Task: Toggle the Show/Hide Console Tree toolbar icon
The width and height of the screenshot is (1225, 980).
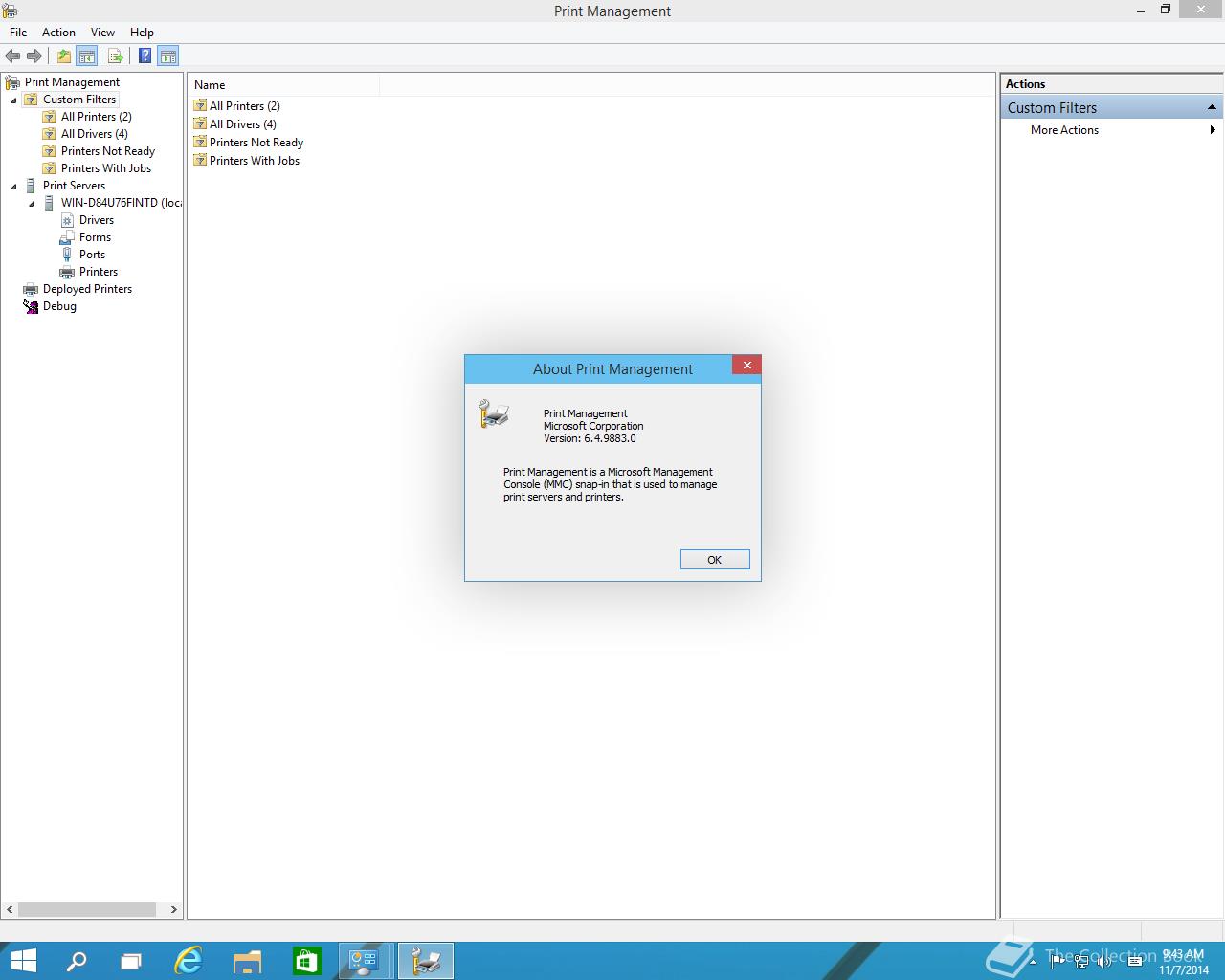Action: 87,56
